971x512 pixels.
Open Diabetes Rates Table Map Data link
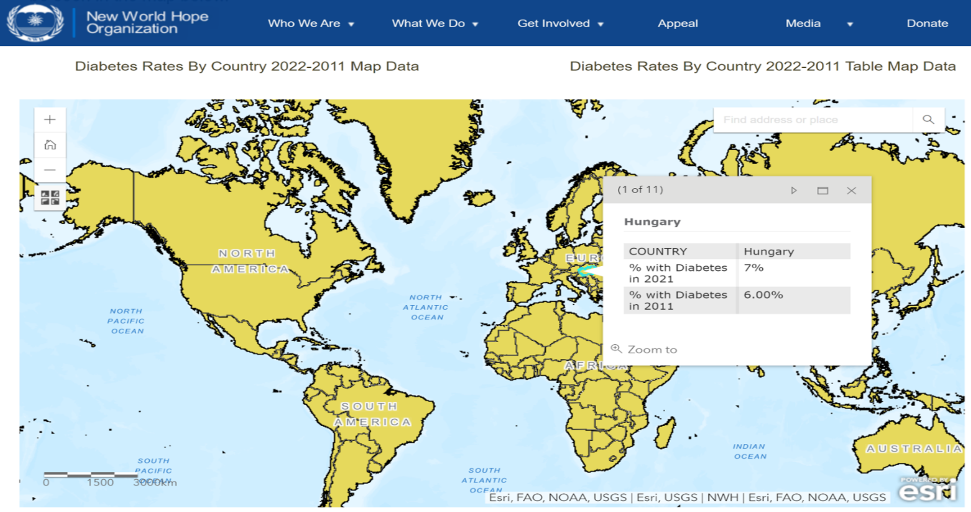[762, 66]
